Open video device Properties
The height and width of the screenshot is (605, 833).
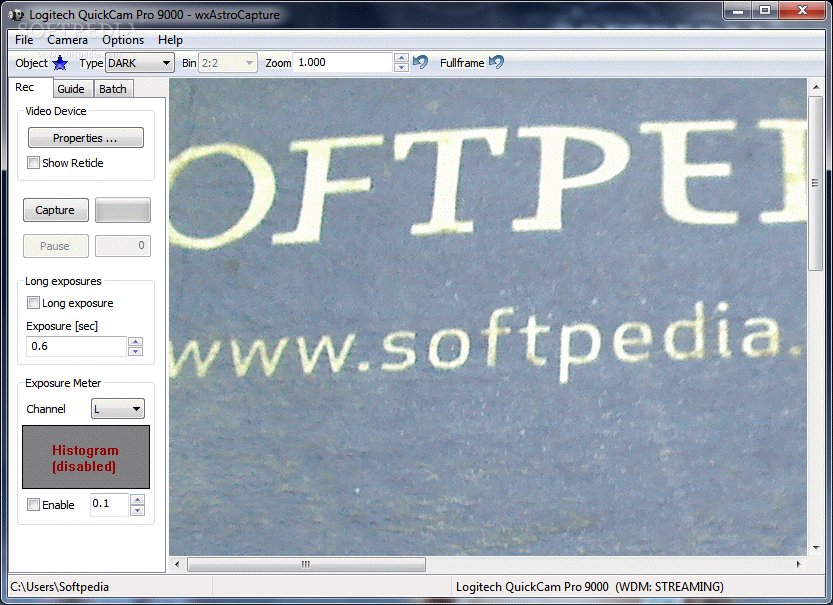pyautogui.click(x=86, y=138)
